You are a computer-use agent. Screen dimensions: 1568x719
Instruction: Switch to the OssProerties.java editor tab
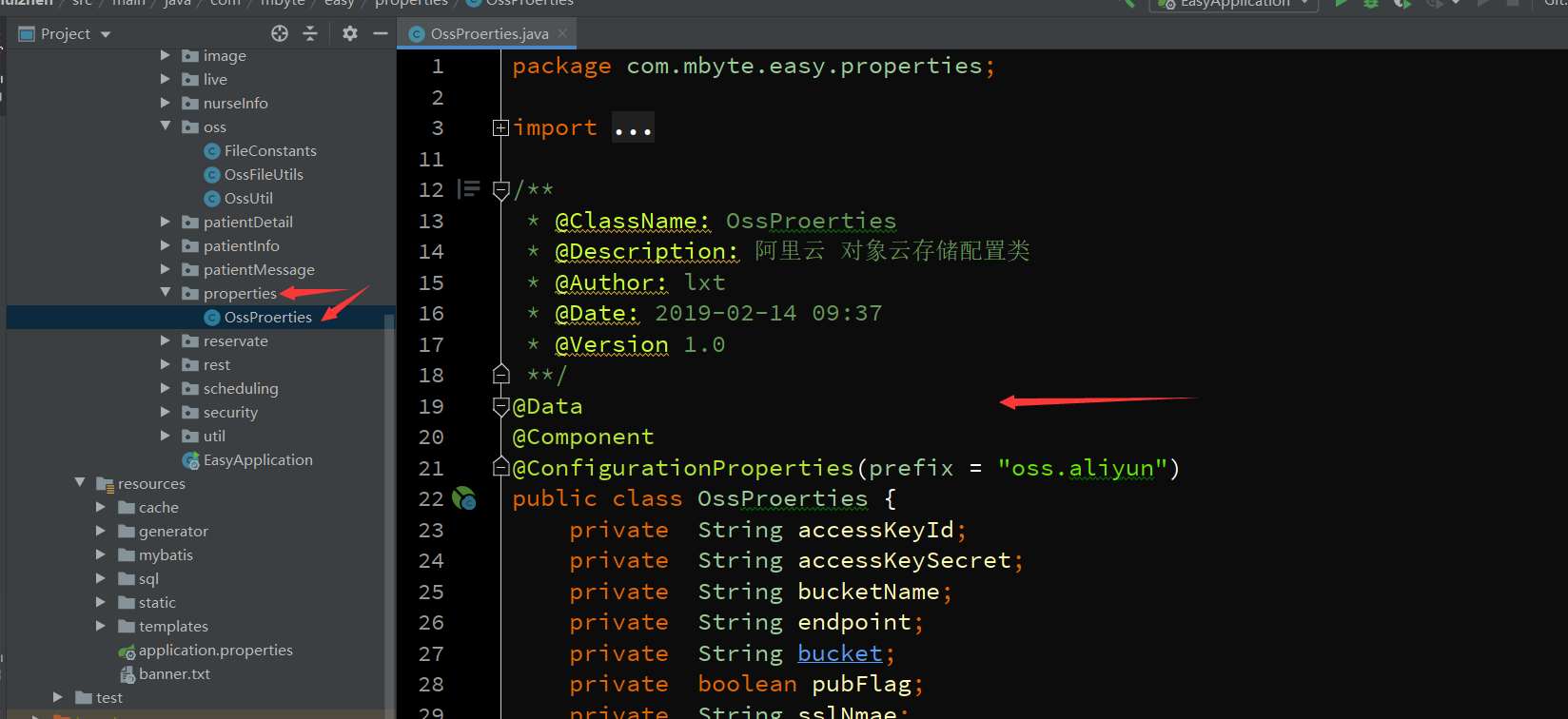pyautogui.click(x=489, y=33)
